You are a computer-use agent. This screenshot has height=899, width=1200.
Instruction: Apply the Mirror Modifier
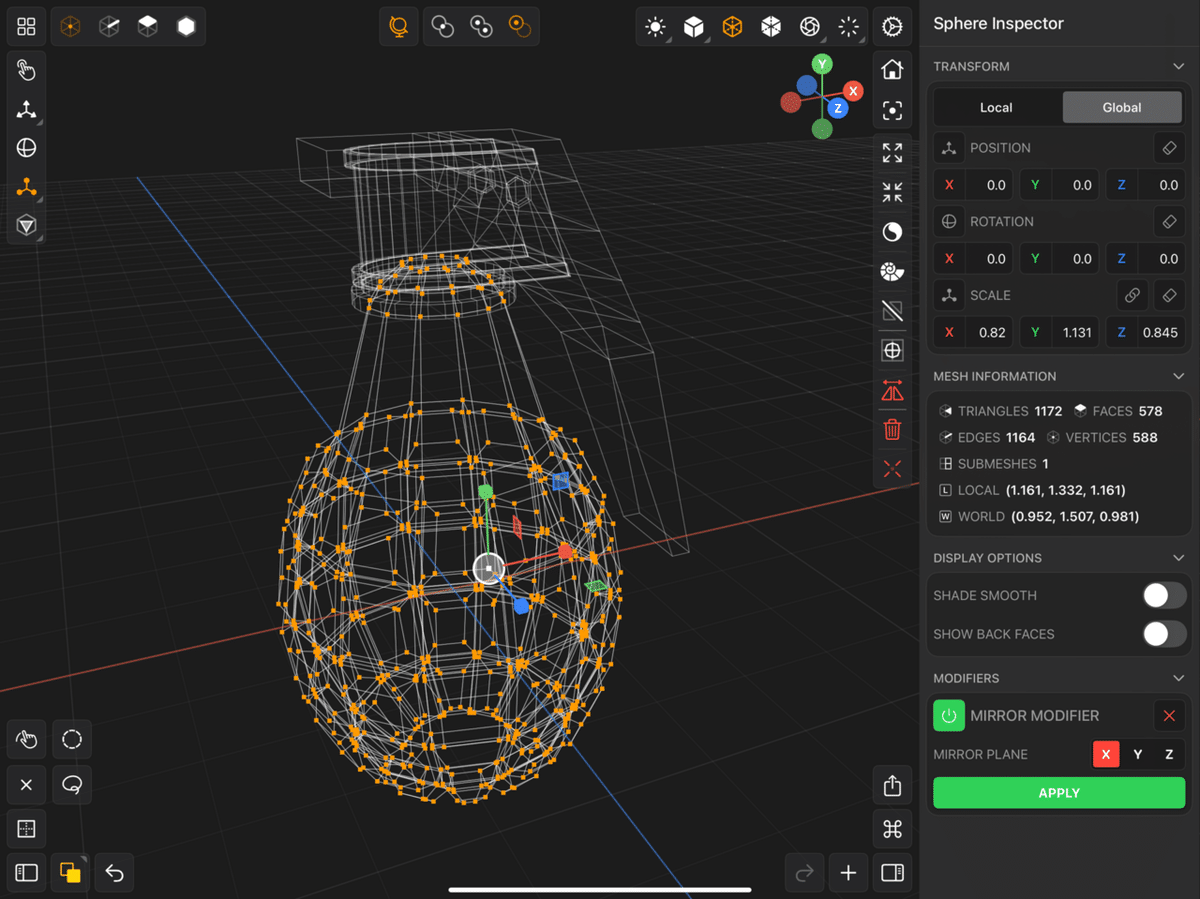point(1058,792)
